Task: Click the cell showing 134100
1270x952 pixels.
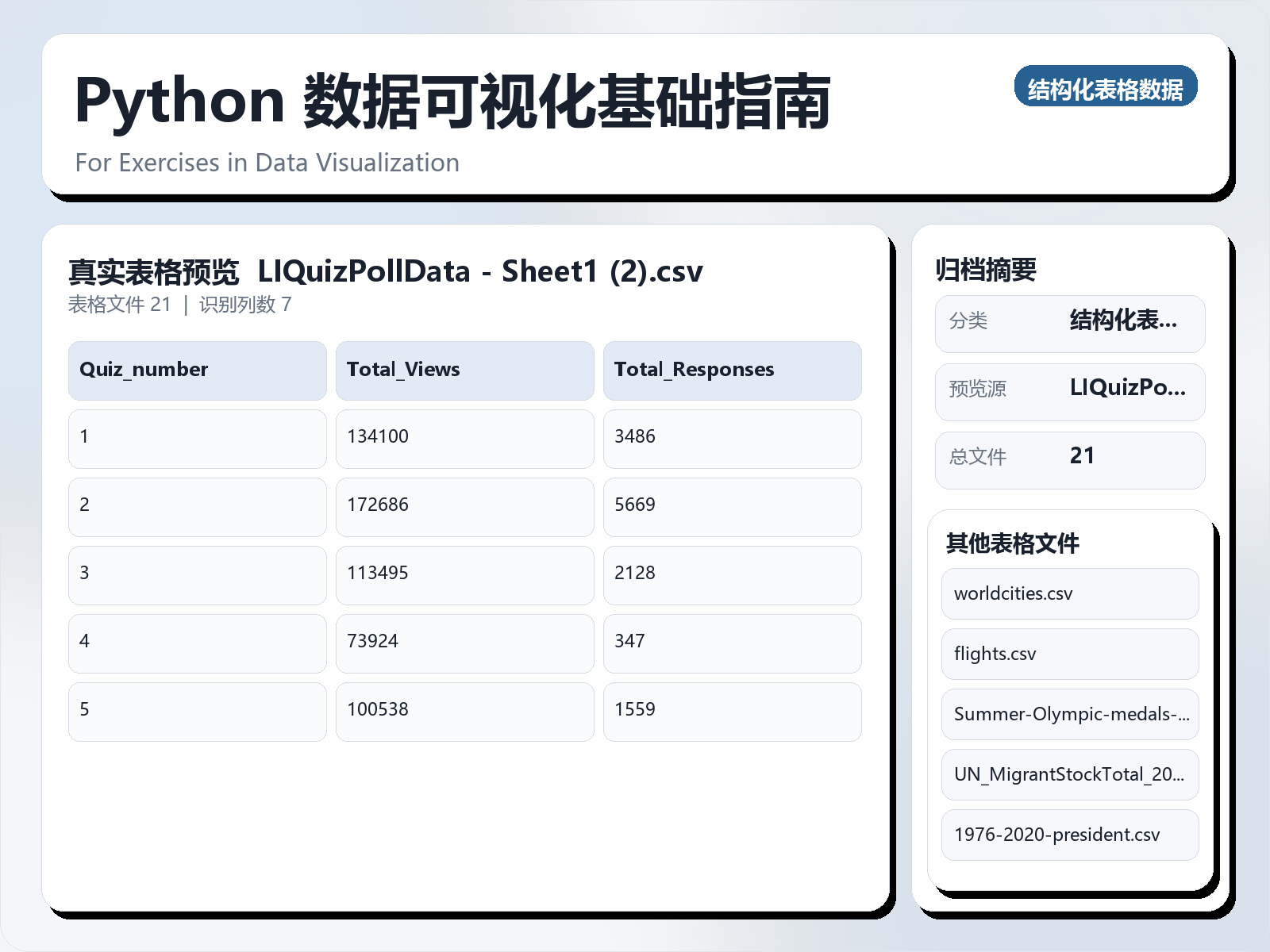Action: 465,438
